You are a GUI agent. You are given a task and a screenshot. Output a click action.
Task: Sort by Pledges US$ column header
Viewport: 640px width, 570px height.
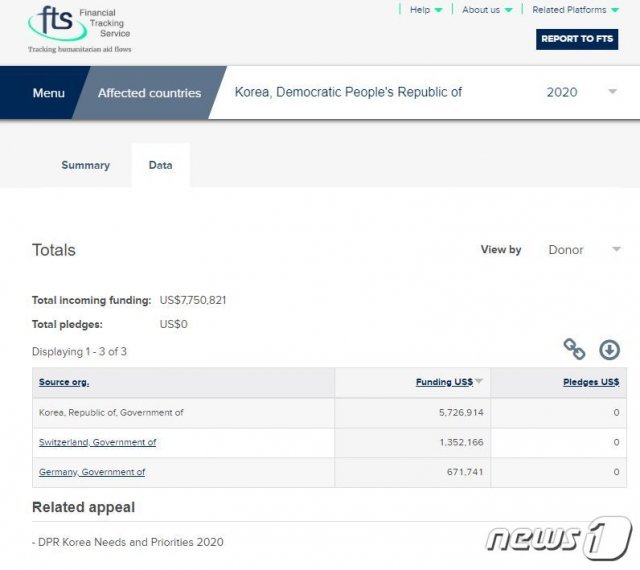(590, 382)
